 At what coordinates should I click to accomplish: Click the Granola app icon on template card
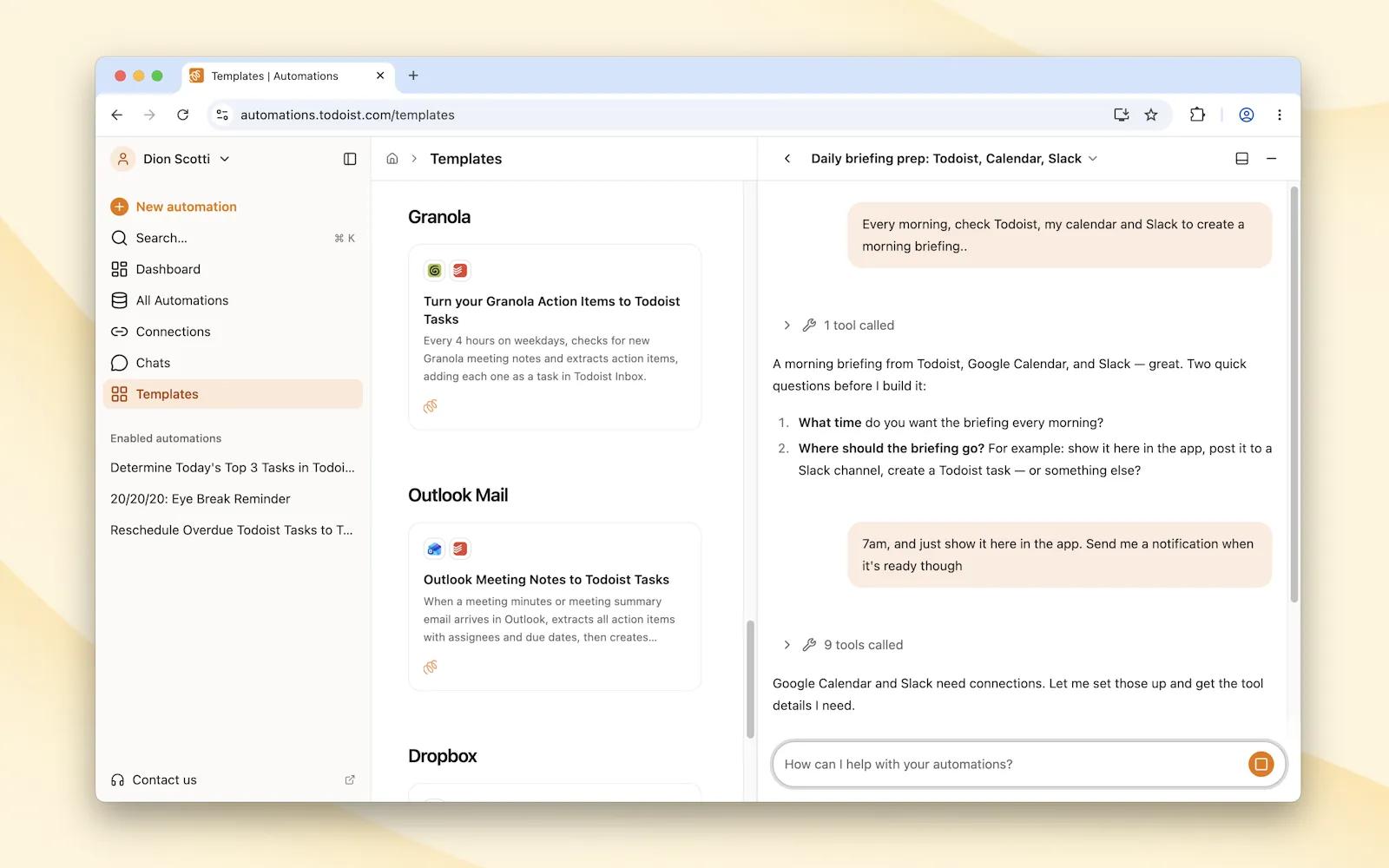(x=434, y=271)
